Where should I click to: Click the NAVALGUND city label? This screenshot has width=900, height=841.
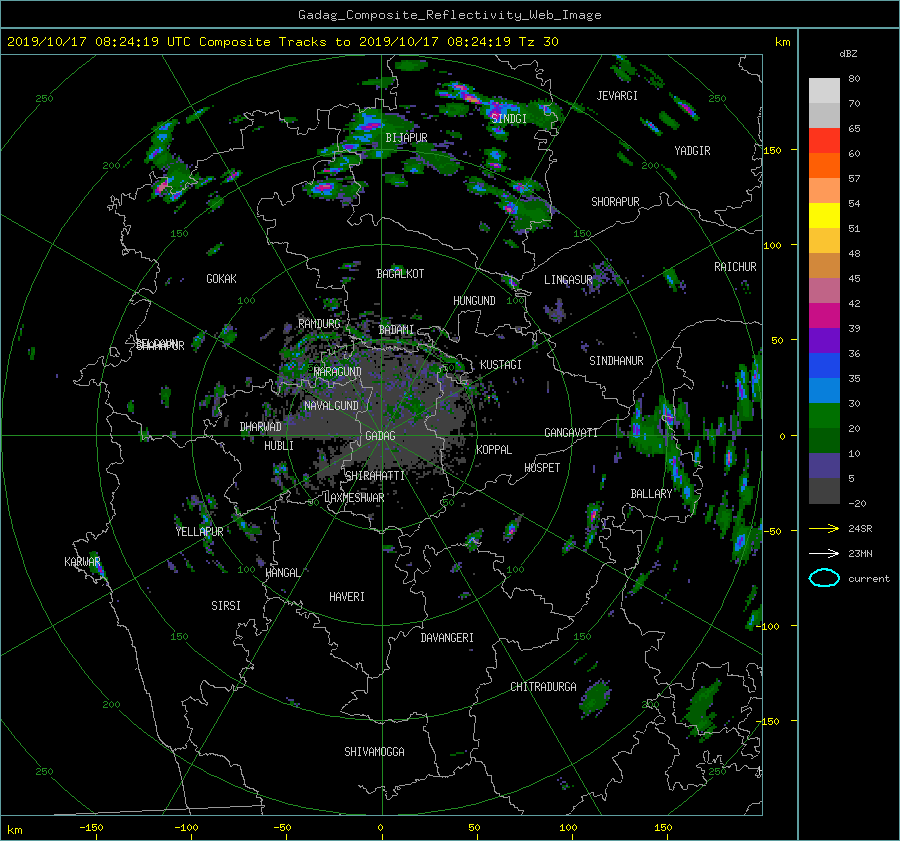[331, 406]
